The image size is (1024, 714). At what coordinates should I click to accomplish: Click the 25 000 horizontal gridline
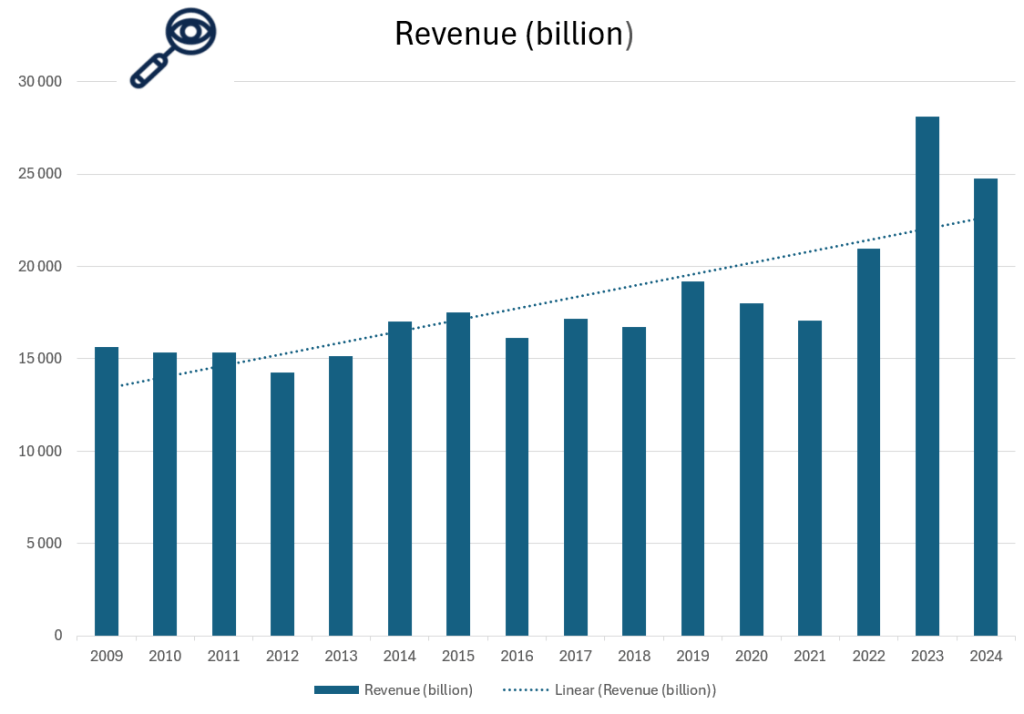tap(500, 174)
